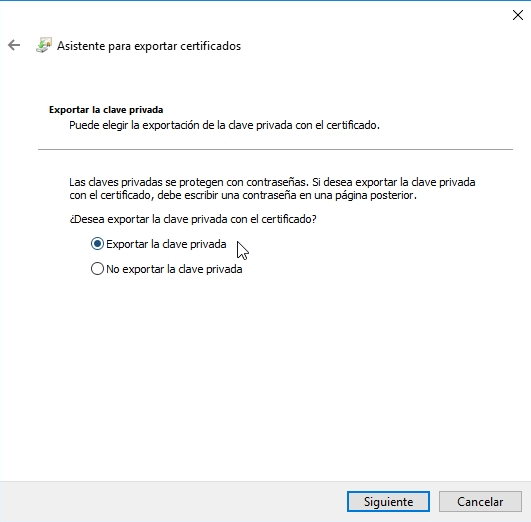Abort the export using Cancelar
Screen dimensions: 531x522
(480, 502)
